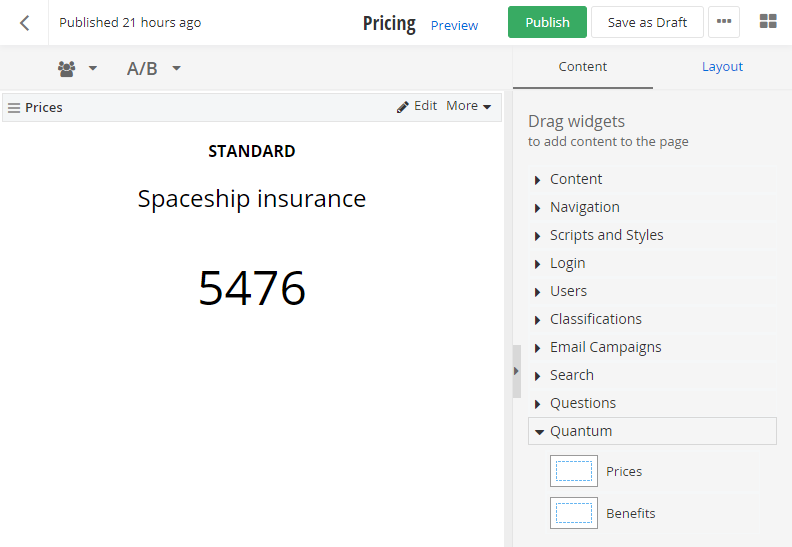The width and height of the screenshot is (792, 547).
Task: Select the Benefits widget thumbnail icon
Action: 573,513
